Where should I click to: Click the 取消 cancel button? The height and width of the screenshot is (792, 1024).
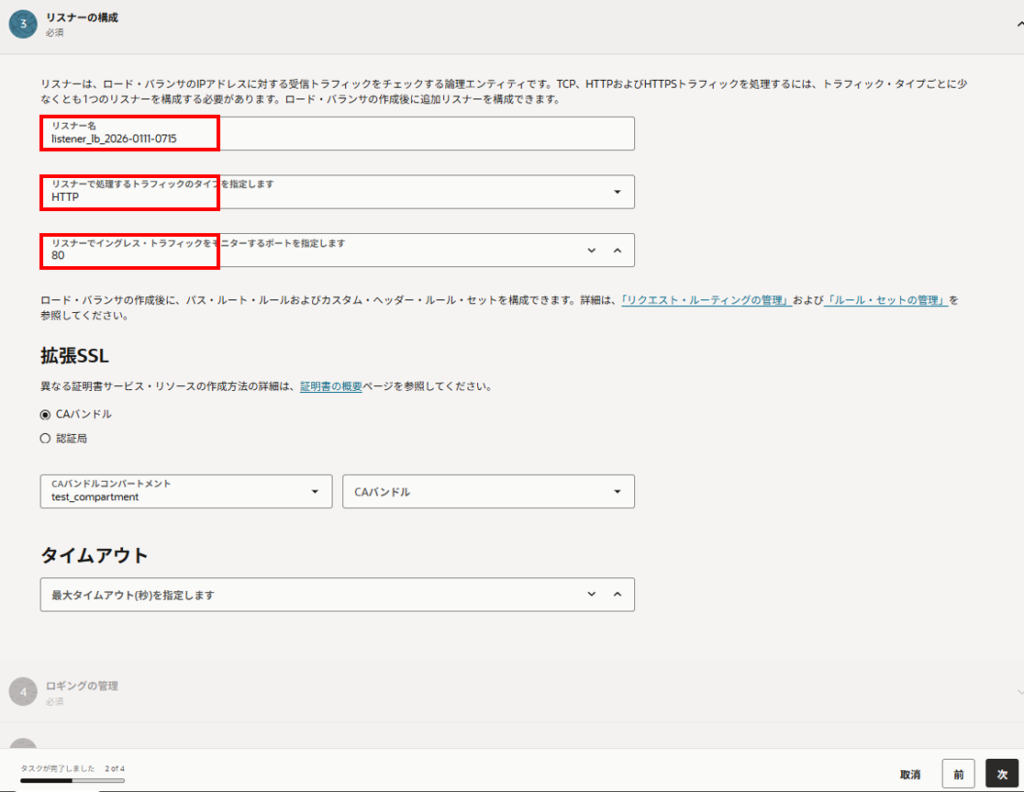910,774
